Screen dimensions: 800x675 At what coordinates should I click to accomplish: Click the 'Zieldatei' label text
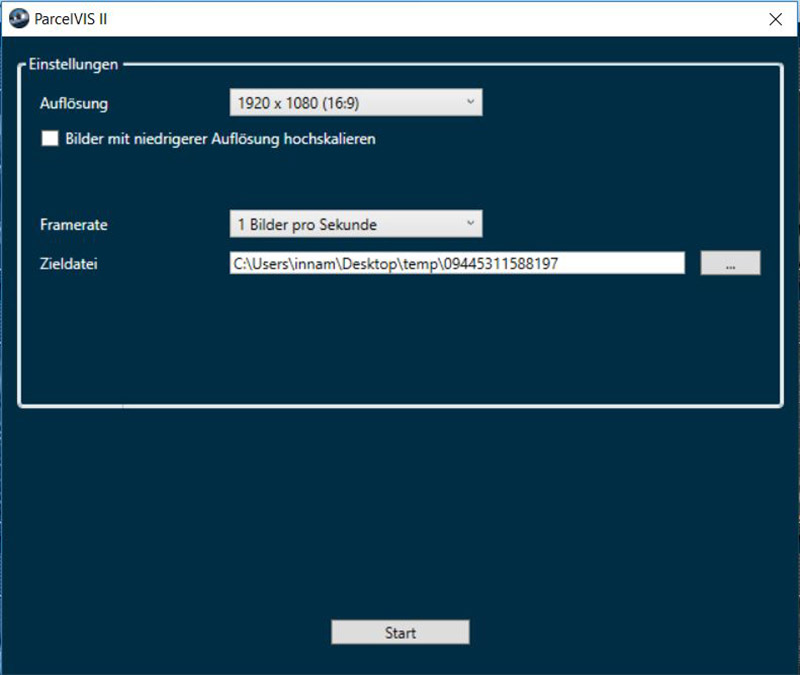(x=69, y=264)
